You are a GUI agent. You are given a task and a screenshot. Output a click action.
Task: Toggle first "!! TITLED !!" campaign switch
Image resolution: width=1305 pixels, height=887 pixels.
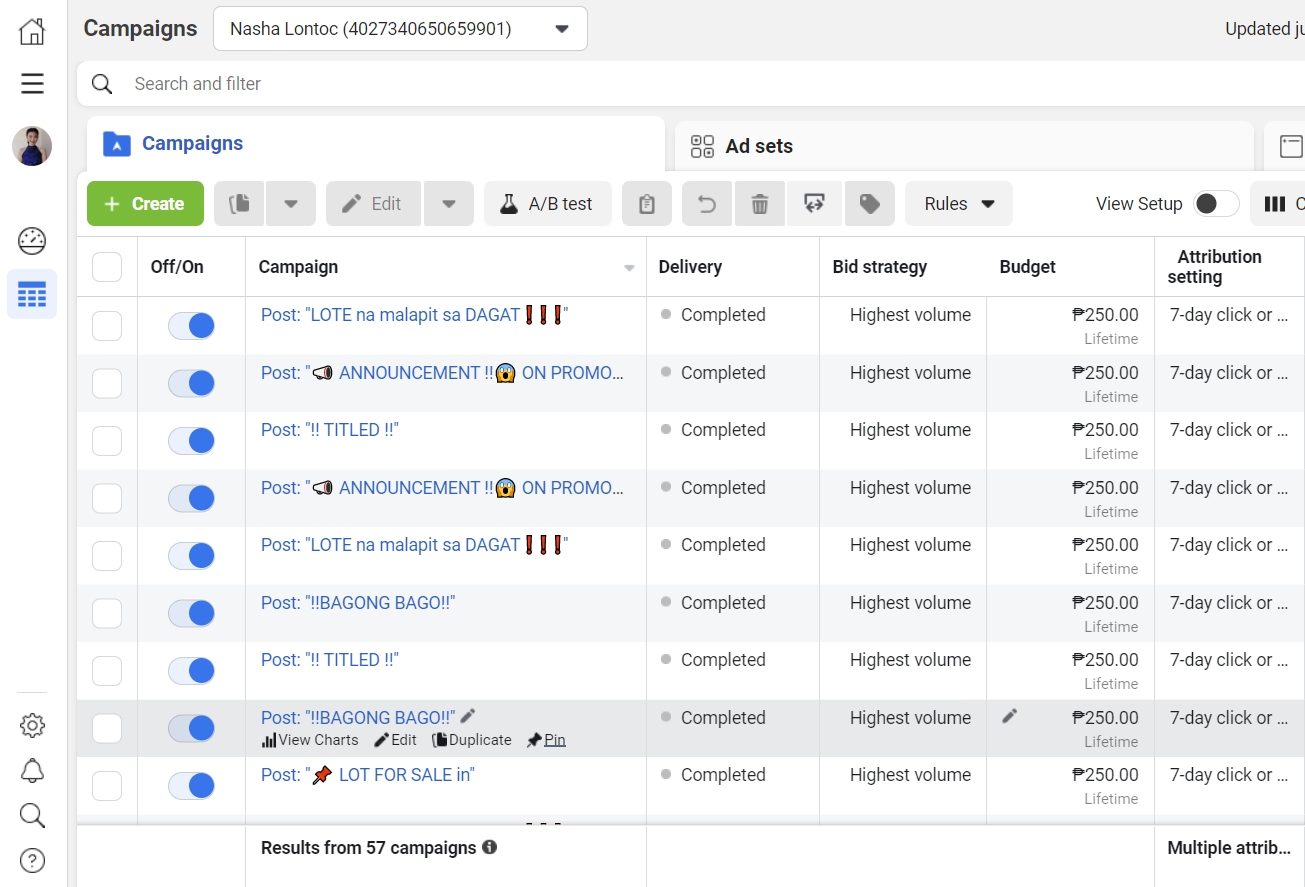click(191, 441)
